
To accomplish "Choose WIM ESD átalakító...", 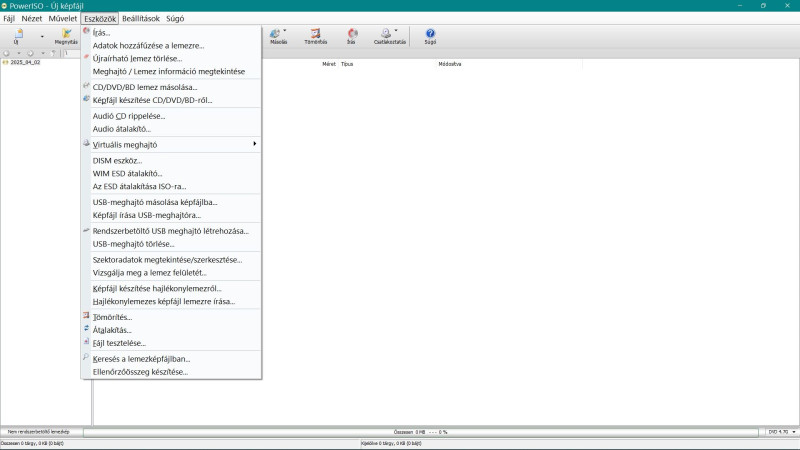I will coord(171,173).
